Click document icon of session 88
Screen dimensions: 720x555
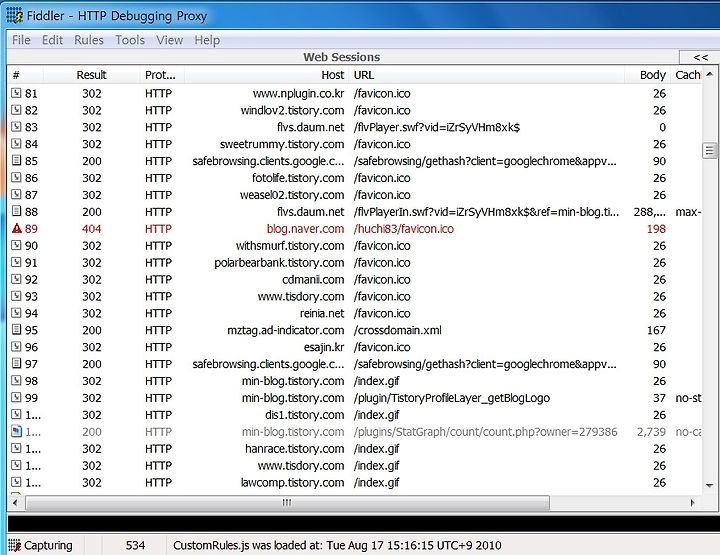(16, 212)
